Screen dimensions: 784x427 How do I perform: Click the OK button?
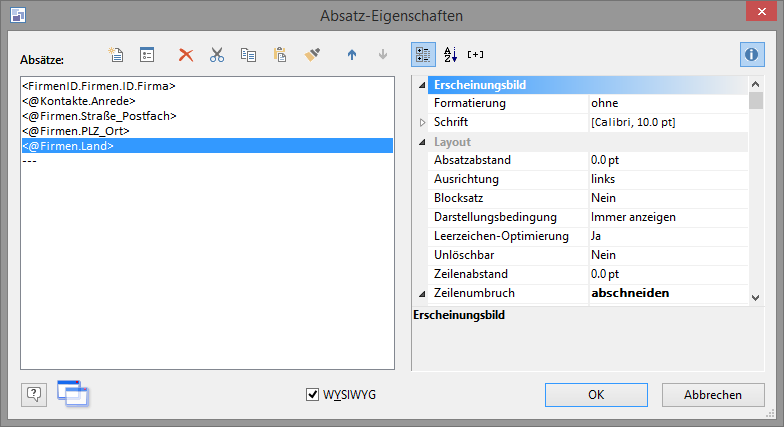tap(596, 394)
